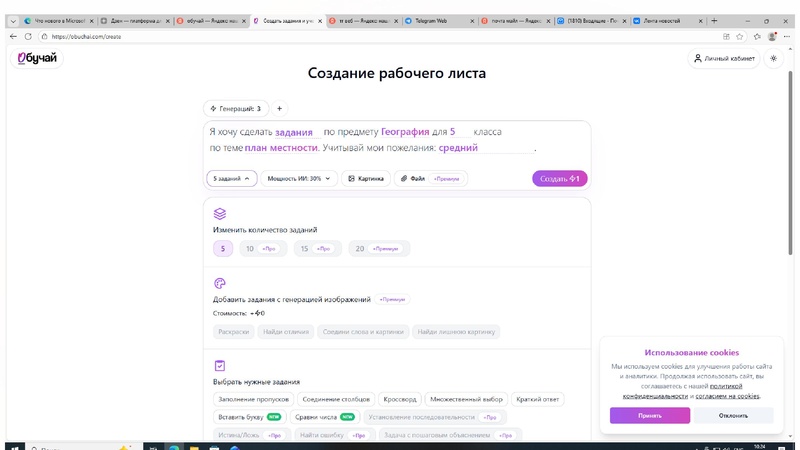This screenshot has height=450, width=800.
Task: Click the address bar URL
Action: tap(86, 37)
